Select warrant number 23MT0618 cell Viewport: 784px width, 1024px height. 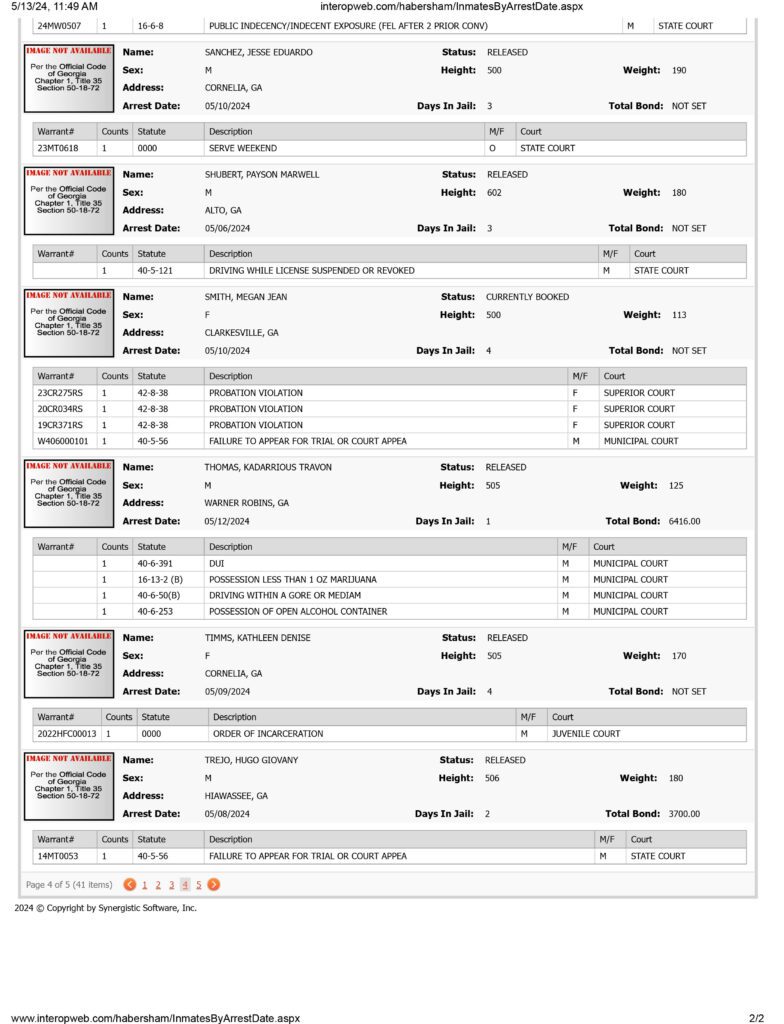65,148
